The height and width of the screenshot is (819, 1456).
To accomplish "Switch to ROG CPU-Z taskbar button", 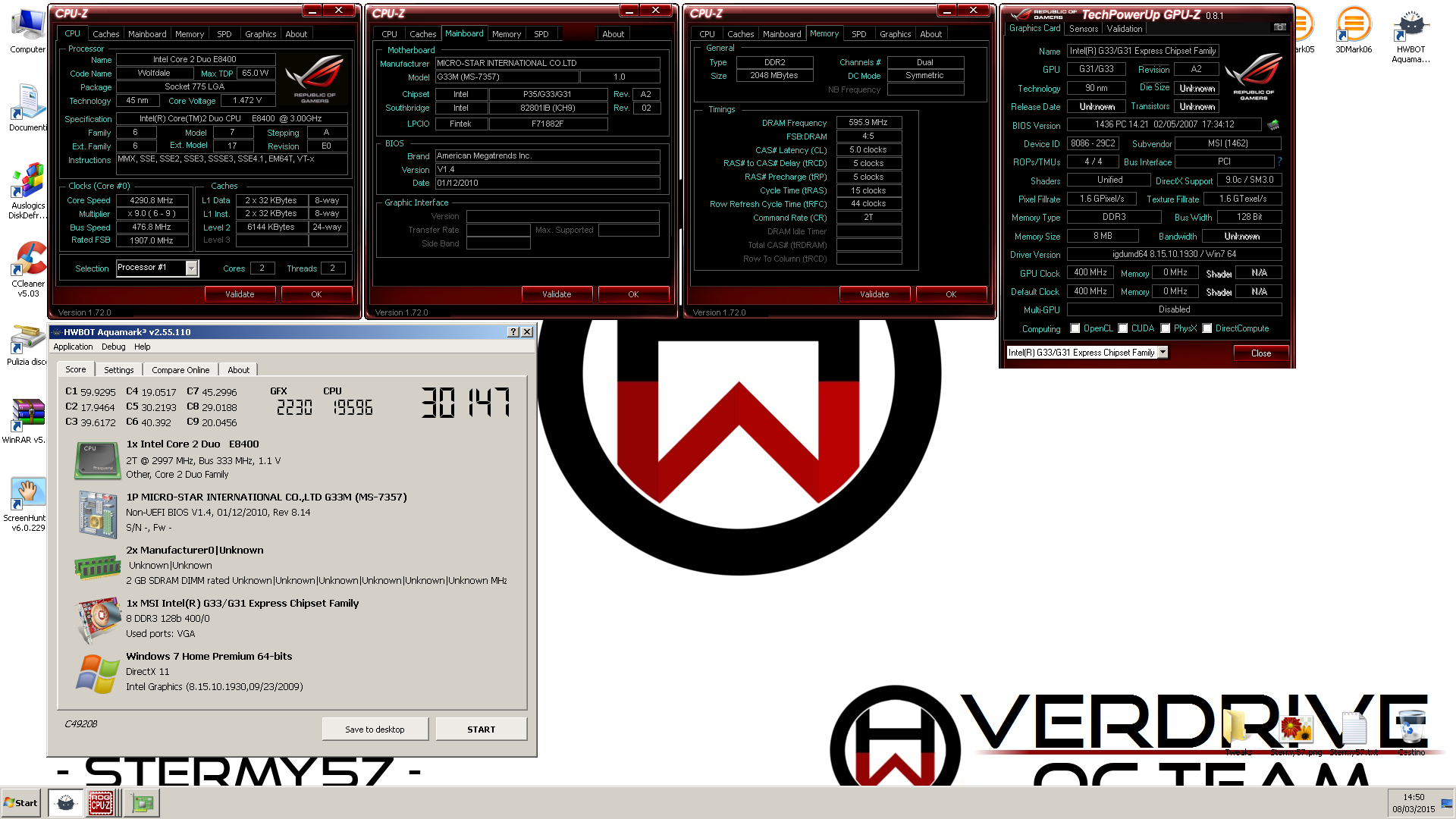I will (x=102, y=803).
